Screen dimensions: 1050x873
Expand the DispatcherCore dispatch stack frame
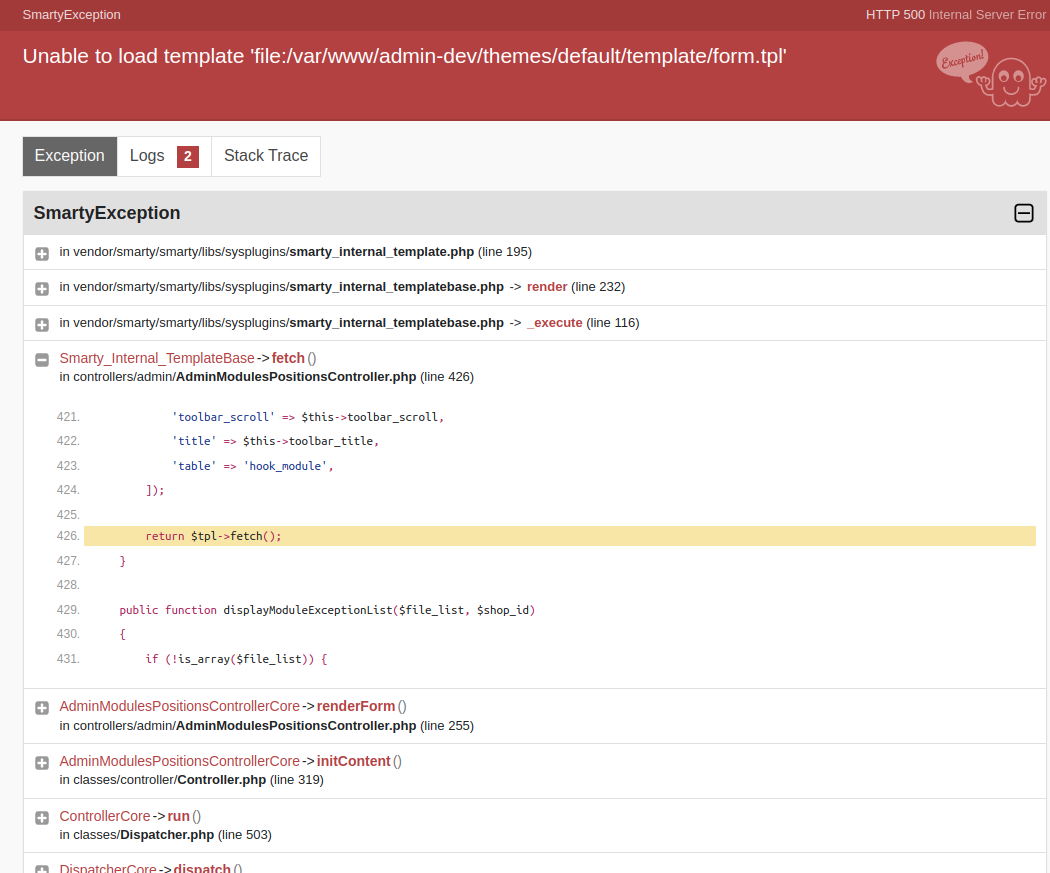[x=41, y=869]
